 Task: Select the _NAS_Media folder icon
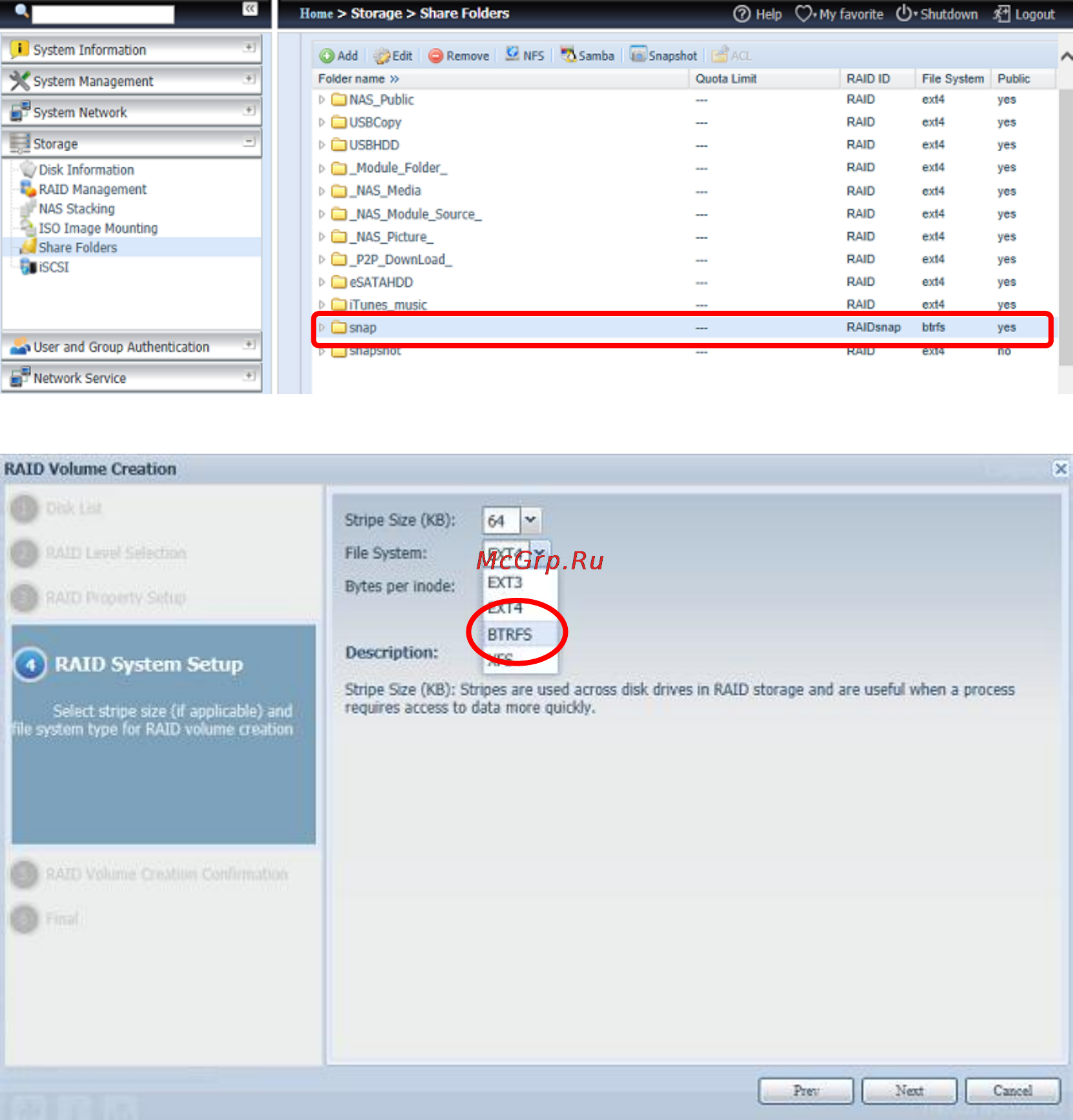coord(339,191)
